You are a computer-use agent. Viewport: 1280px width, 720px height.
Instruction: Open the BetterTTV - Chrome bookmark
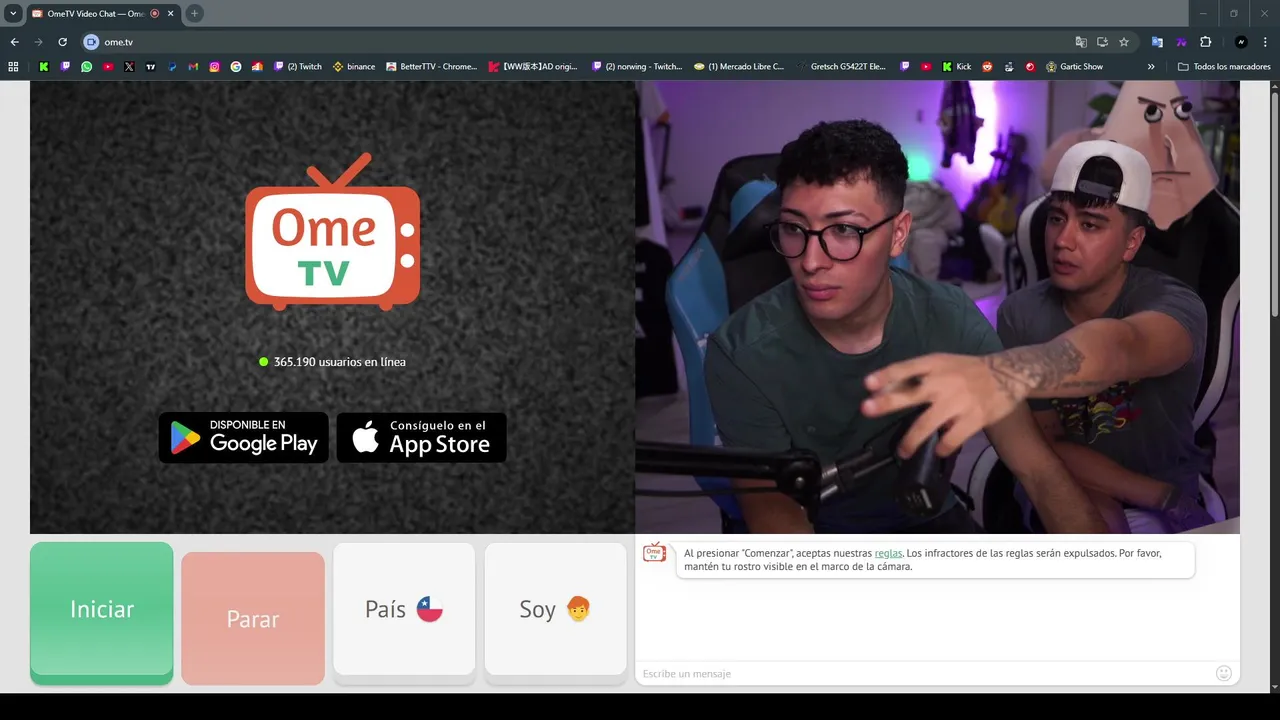click(x=431, y=66)
